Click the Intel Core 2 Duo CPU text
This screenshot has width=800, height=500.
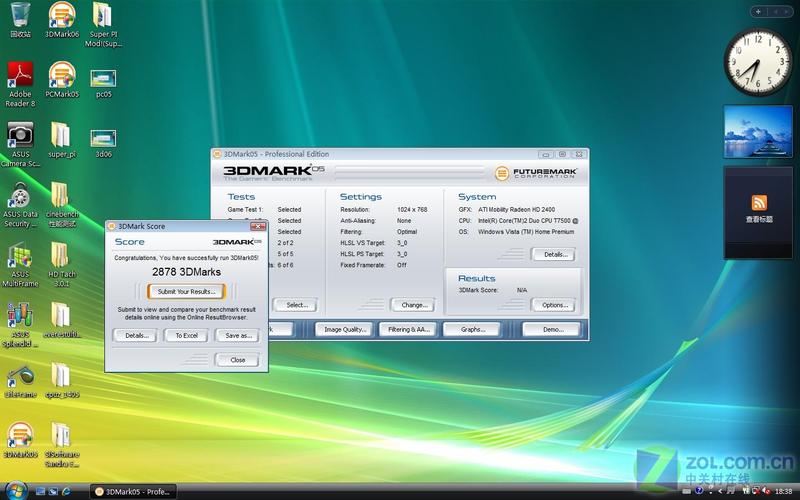528,221
